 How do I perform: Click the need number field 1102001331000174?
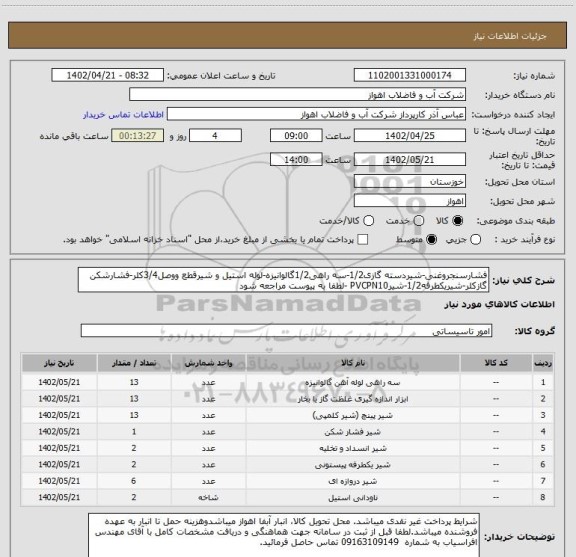click(410, 75)
